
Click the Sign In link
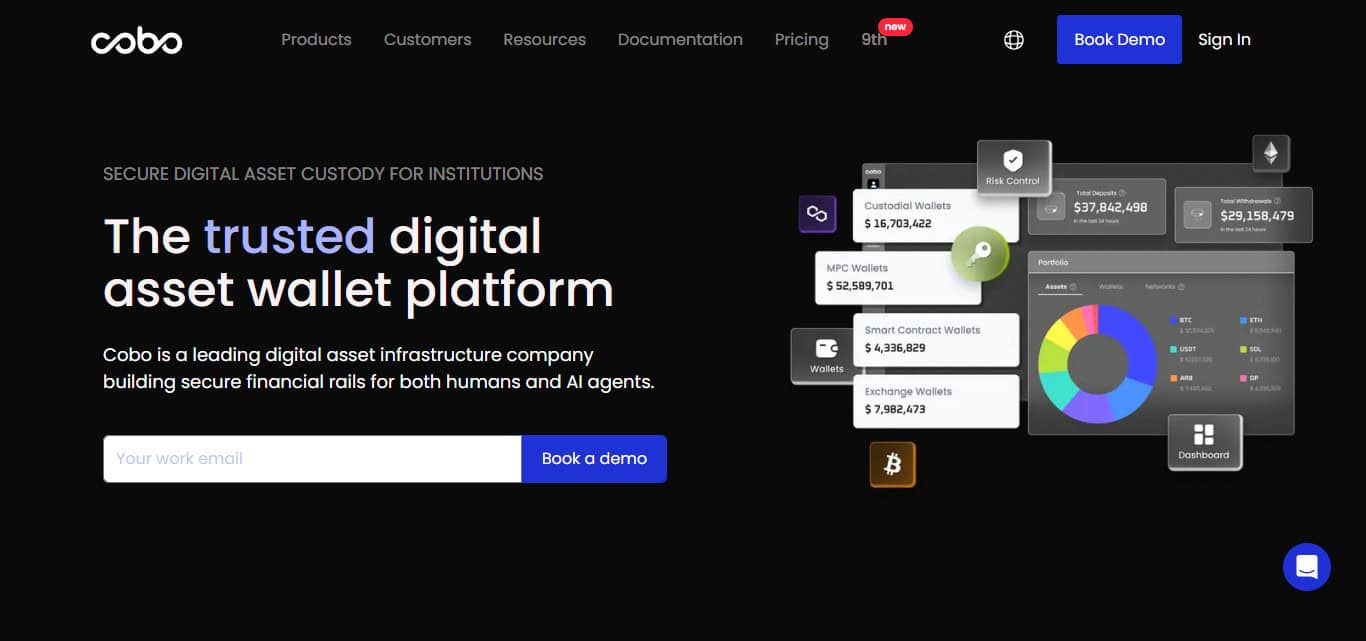(1224, 40)
